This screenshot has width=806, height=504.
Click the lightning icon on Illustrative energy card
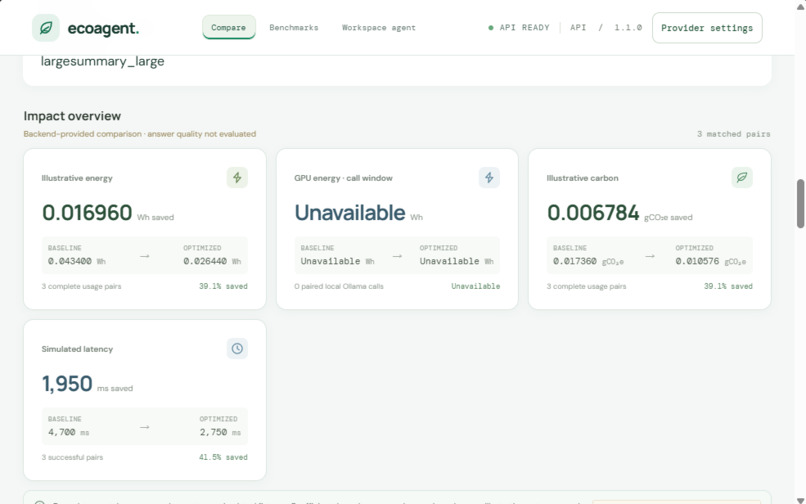tap(237, 177)
